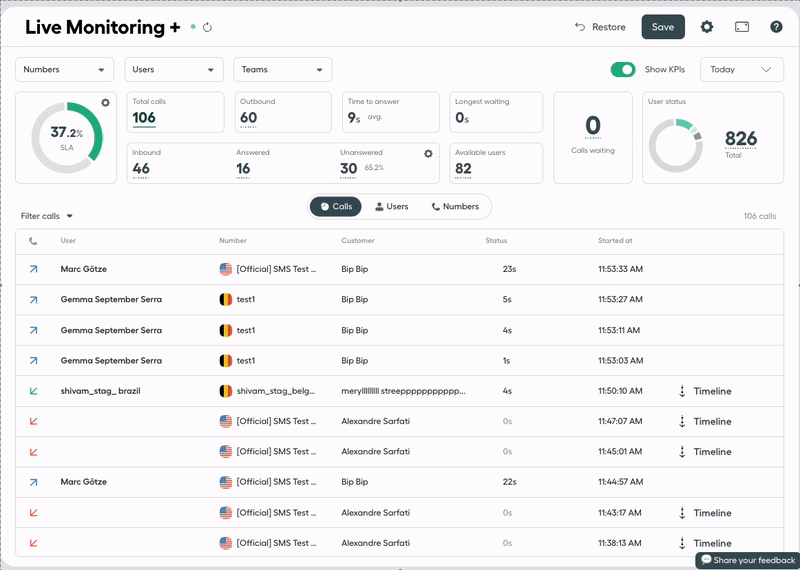Click the Restore button
Viewport: 800px width, 570px height.
click(x=600, y=27)
